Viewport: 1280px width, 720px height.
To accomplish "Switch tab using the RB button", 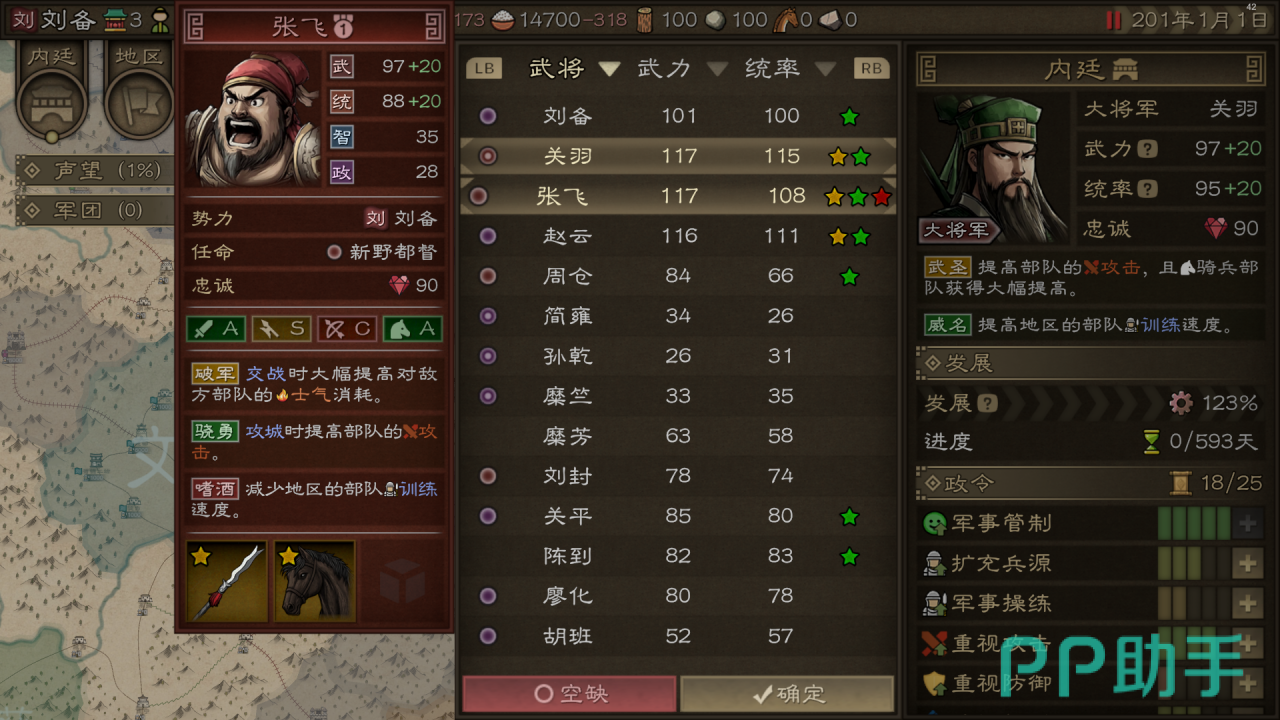I will (871, 68).
